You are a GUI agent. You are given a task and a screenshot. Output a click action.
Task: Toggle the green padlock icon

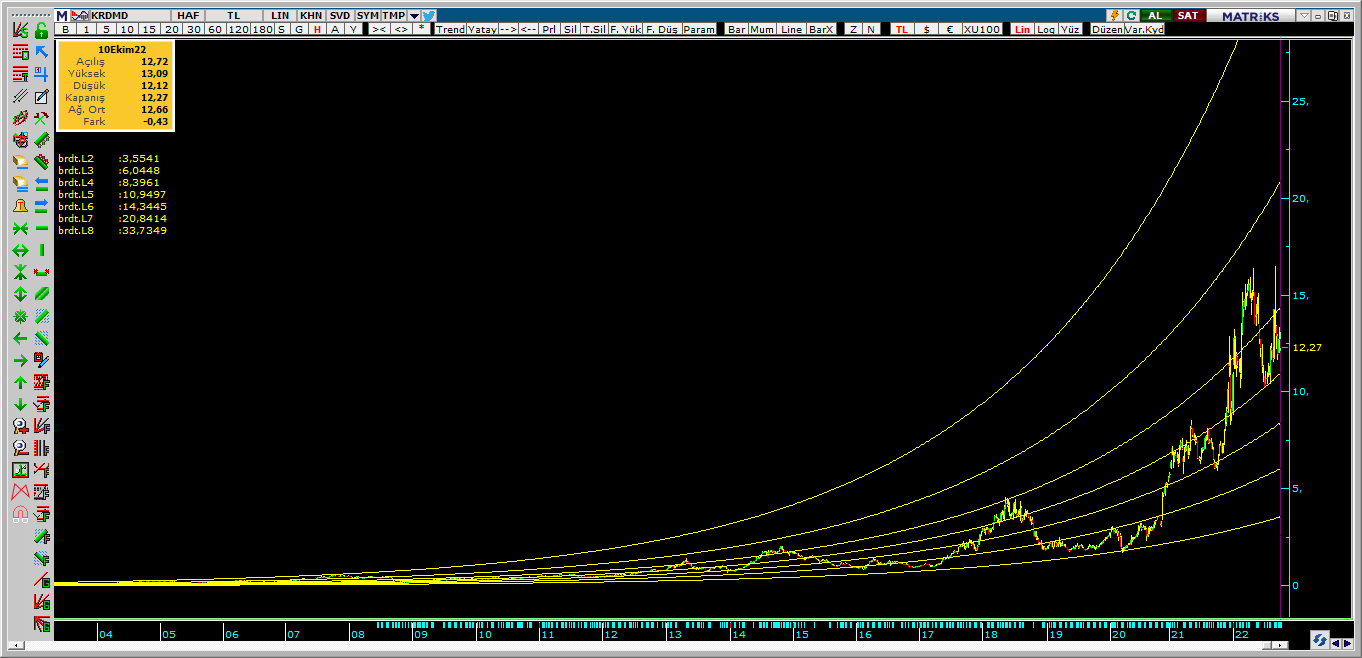point(41,30)
